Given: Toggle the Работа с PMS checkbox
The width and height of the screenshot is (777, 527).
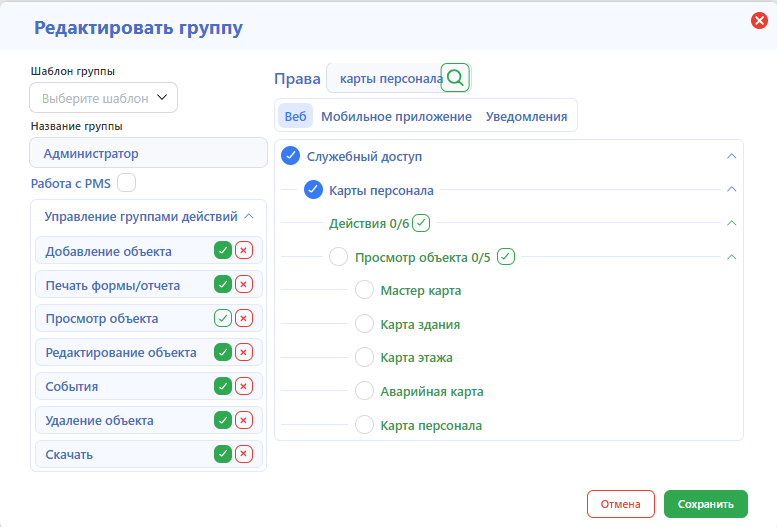Looking at the screenshot, I should [x=126, y=182].
